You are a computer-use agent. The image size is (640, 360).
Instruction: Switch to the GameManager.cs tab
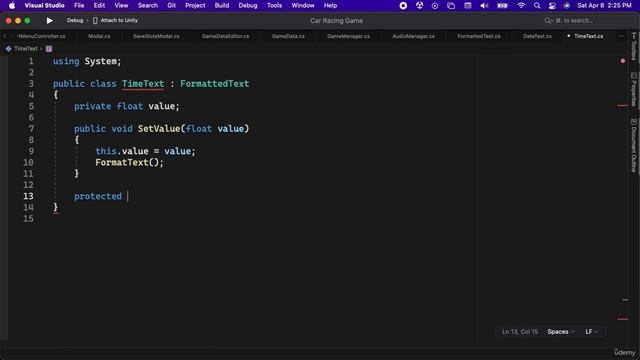pos(349,36)
